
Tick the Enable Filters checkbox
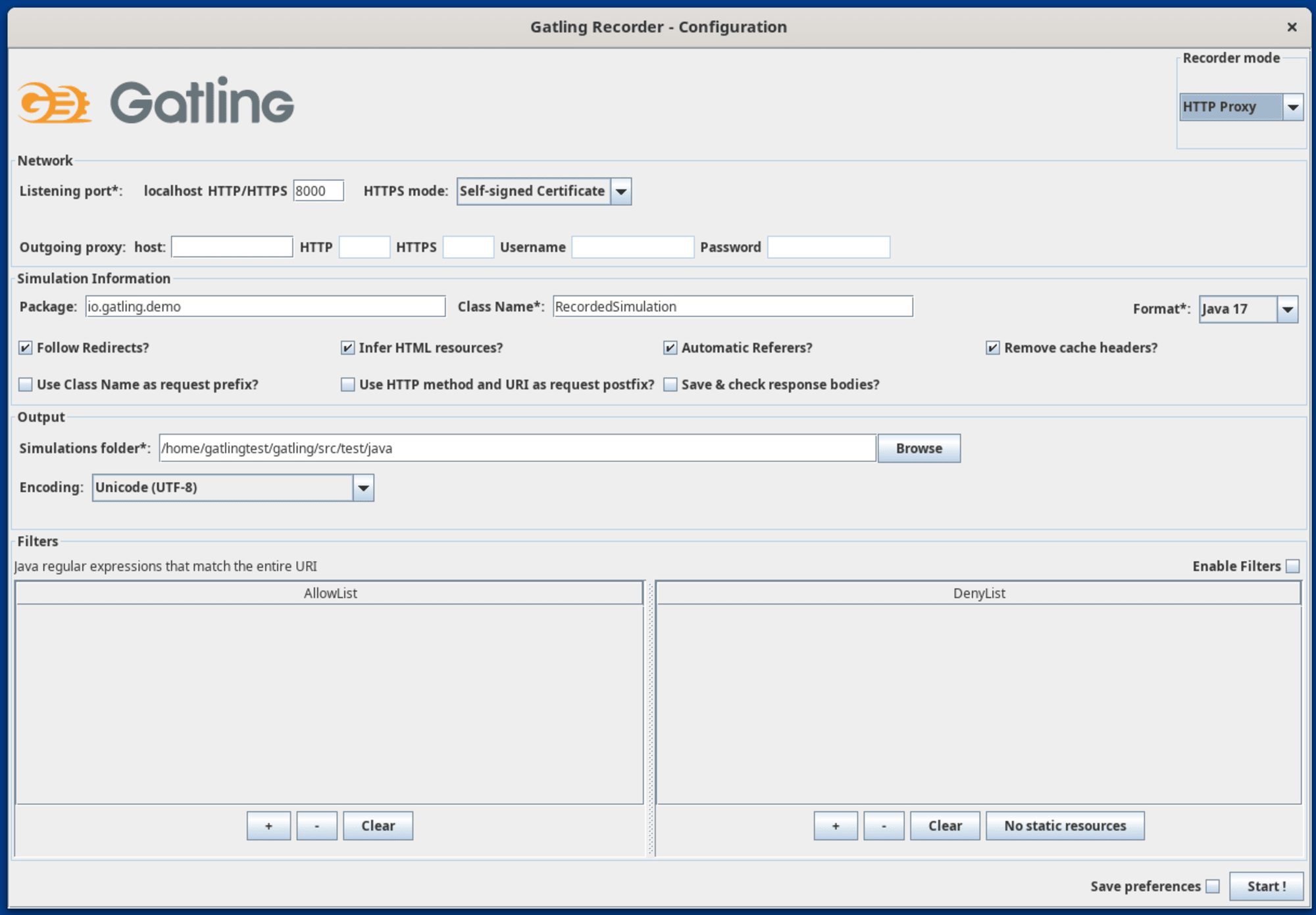pyautogui.click(x=1292, y=566)
